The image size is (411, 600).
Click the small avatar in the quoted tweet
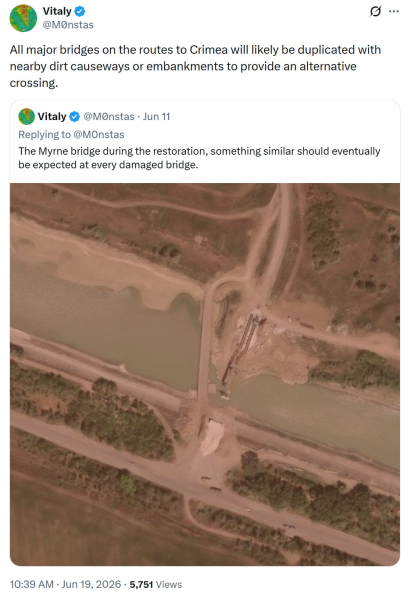pyautogui.click(x=26, y=116)
